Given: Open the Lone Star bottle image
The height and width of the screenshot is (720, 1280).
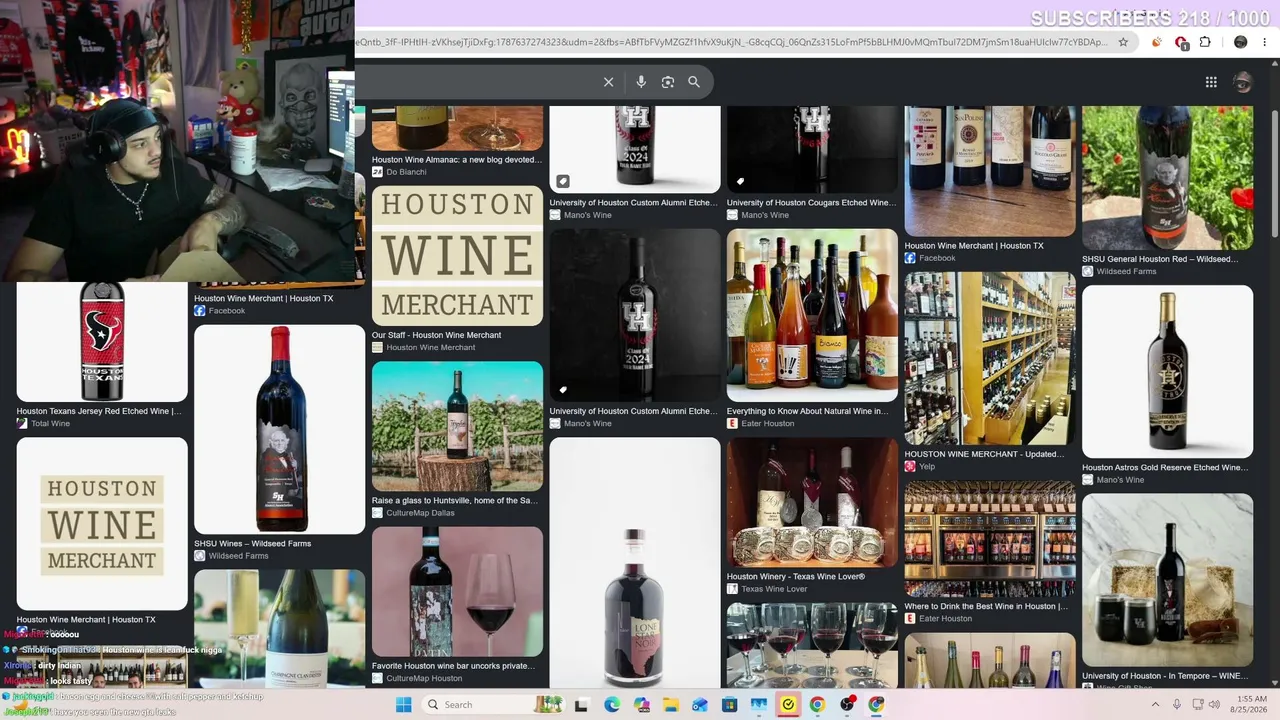Looking at the screenshot, I should [635, 562].
